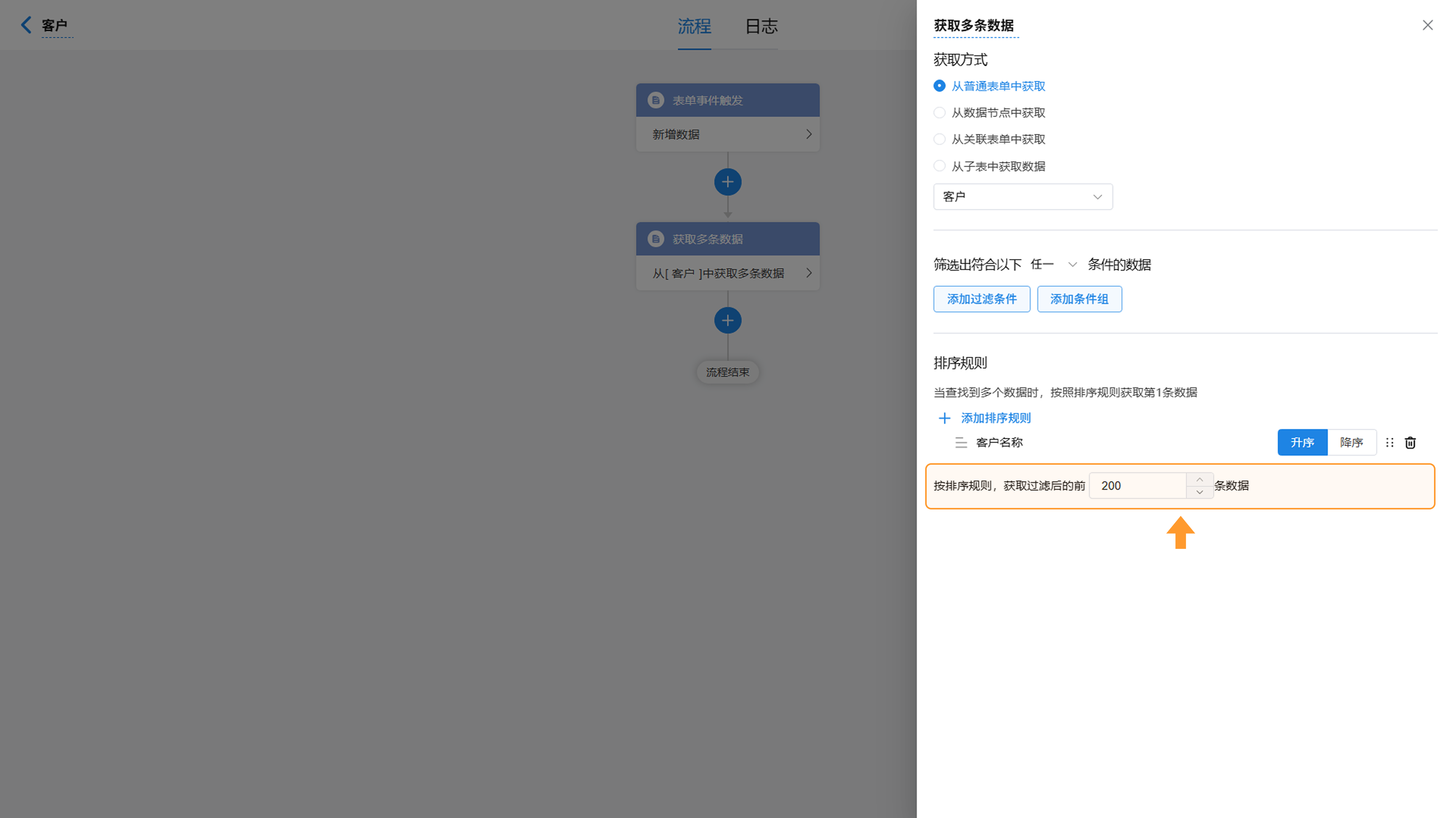Screen dimensions: 1456x818
Task: Click the 200 record count input
Action: [x=1137, y=486]
